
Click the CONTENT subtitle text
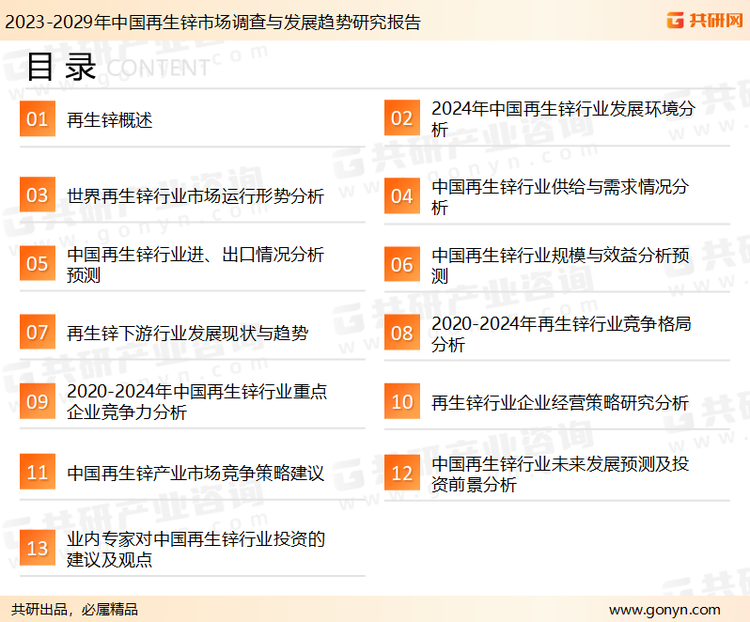(x=158, y=68)
